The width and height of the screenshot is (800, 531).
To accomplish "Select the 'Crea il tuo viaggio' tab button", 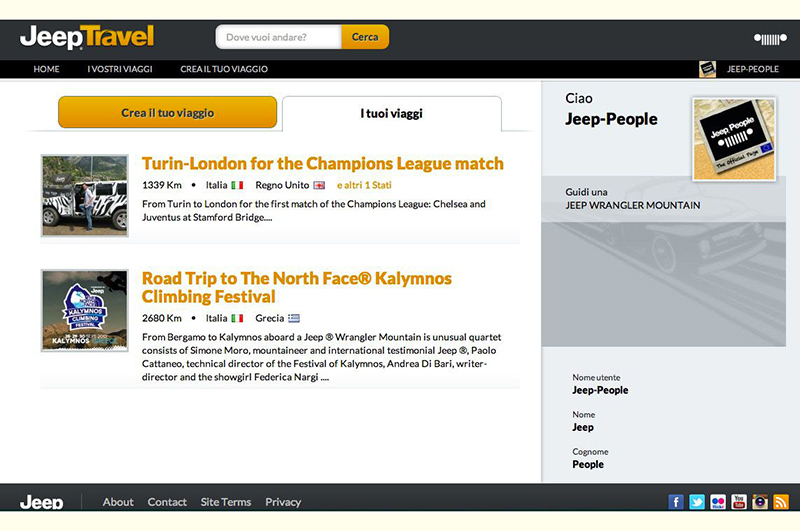I will tap(168, 113).
